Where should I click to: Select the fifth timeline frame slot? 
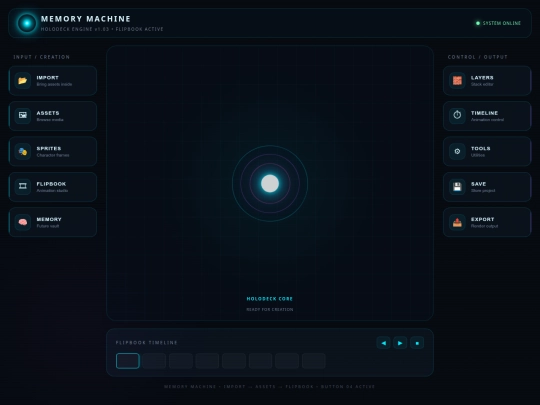point(234,361)
